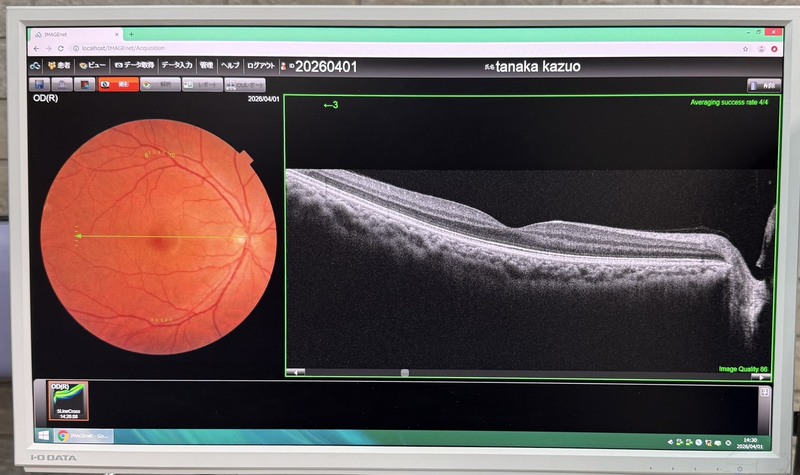Viewport: 800px width, 475px height.
Task: Select the OD(R) 5LineCross scan thumbnail
Action: click(70, 402)
